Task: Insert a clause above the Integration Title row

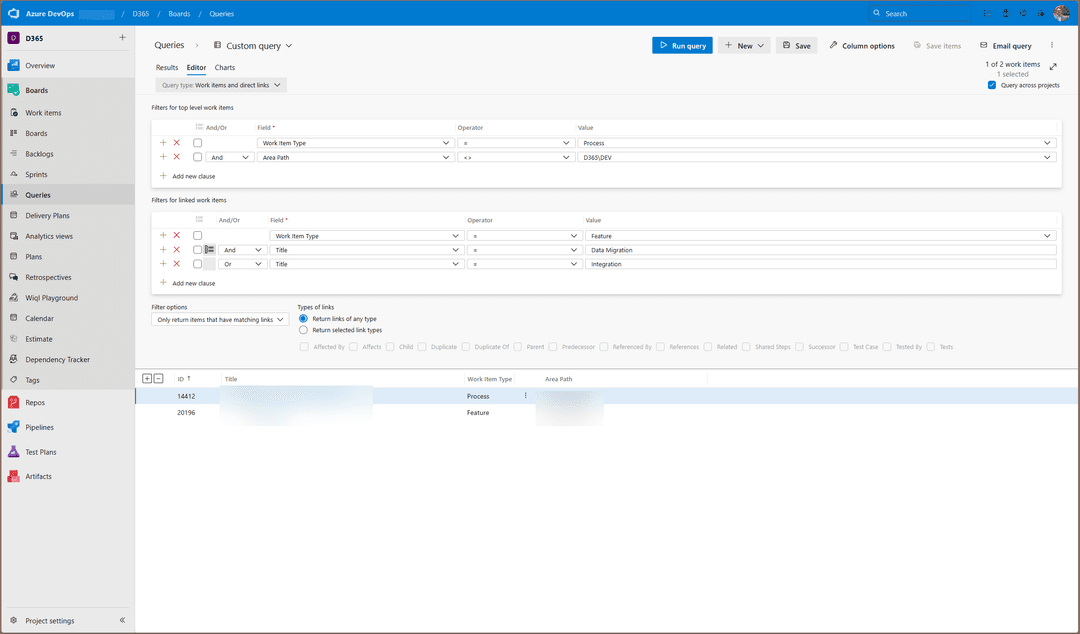Action: pos(163,264)
